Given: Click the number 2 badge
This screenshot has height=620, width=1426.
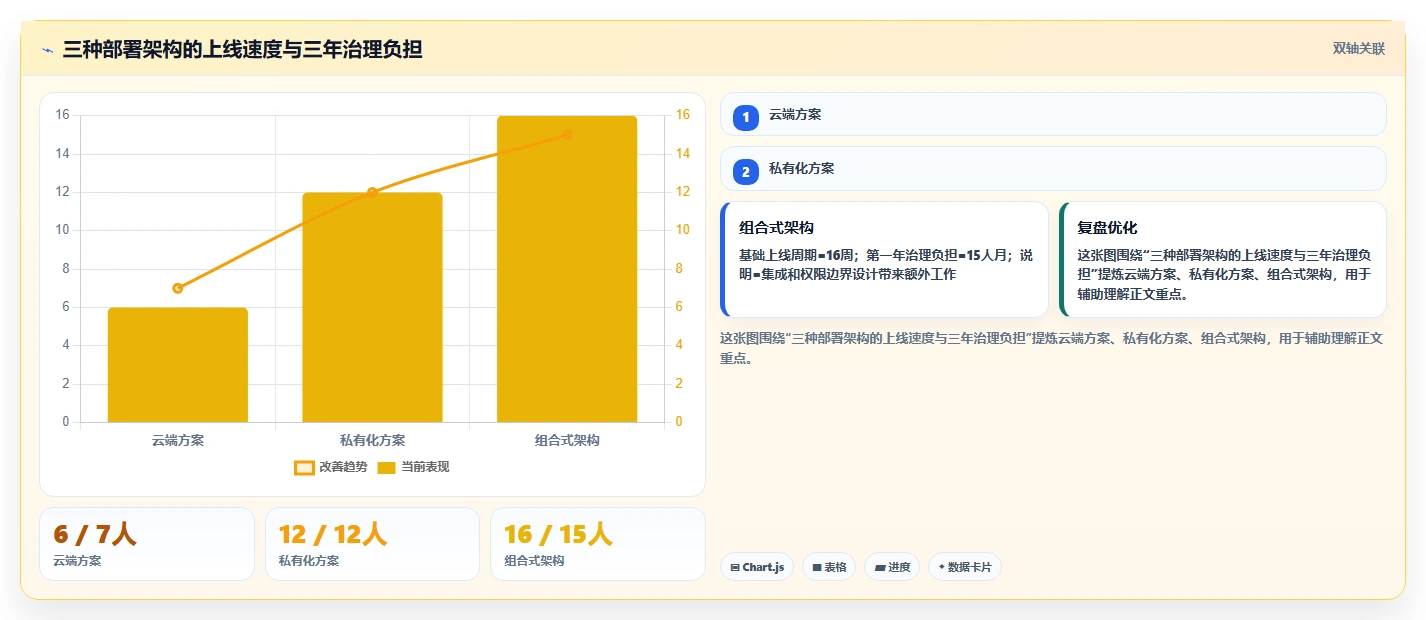Looking at the screenshot, I should 746,172.
